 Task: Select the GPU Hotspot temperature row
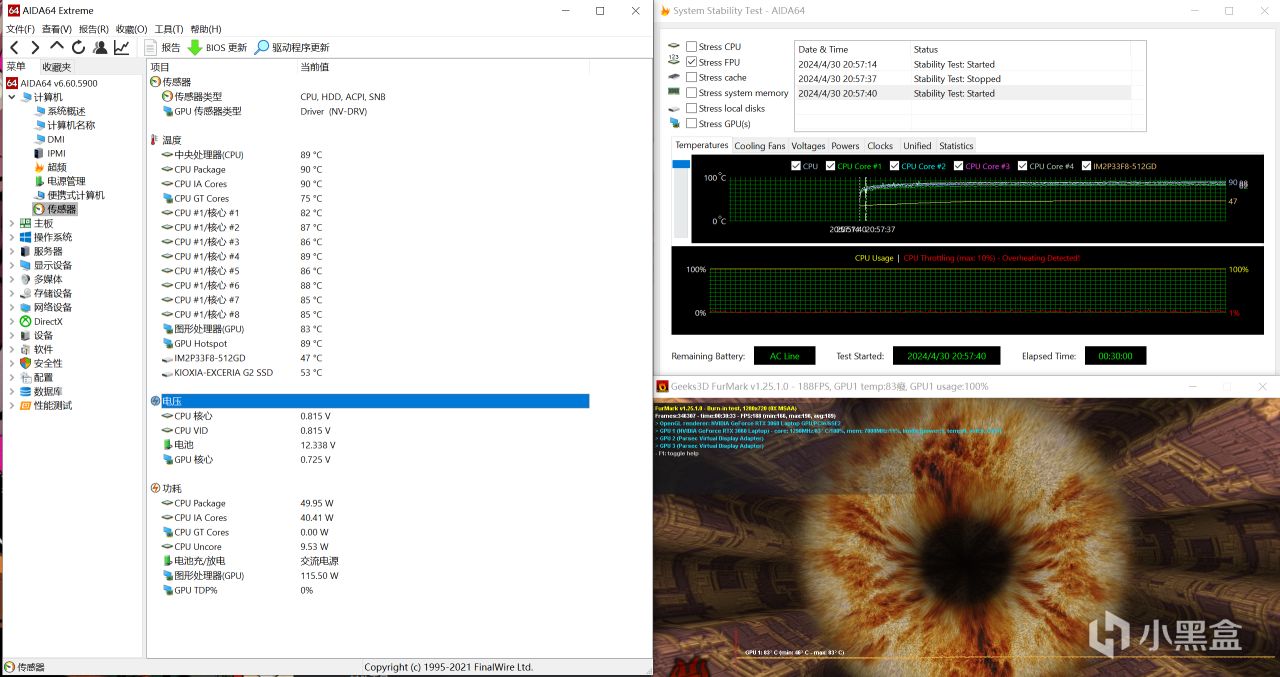point(369,343)
